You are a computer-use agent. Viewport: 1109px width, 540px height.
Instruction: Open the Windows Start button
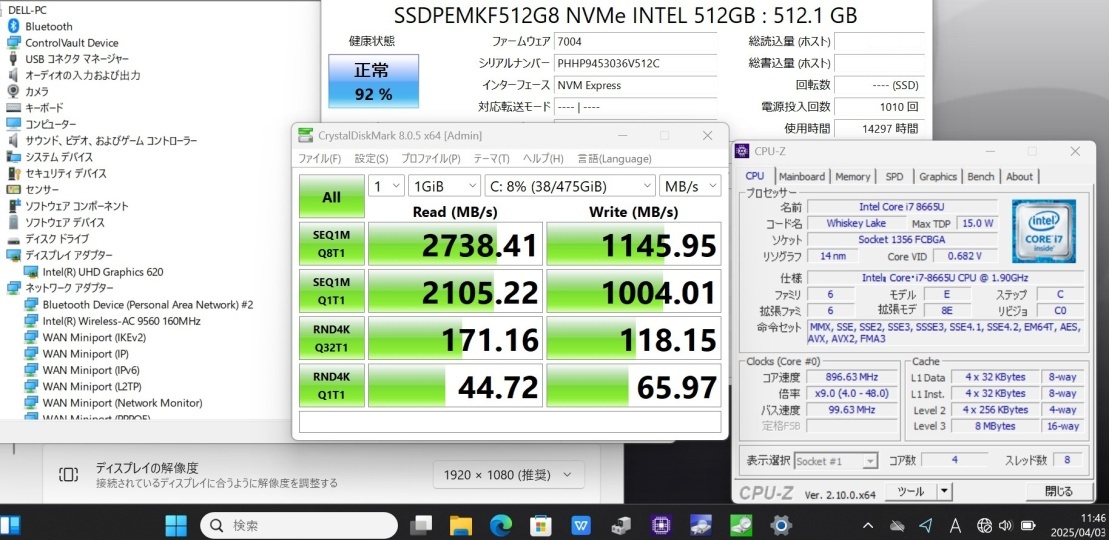pyautogui.click(x=176, y=525)
